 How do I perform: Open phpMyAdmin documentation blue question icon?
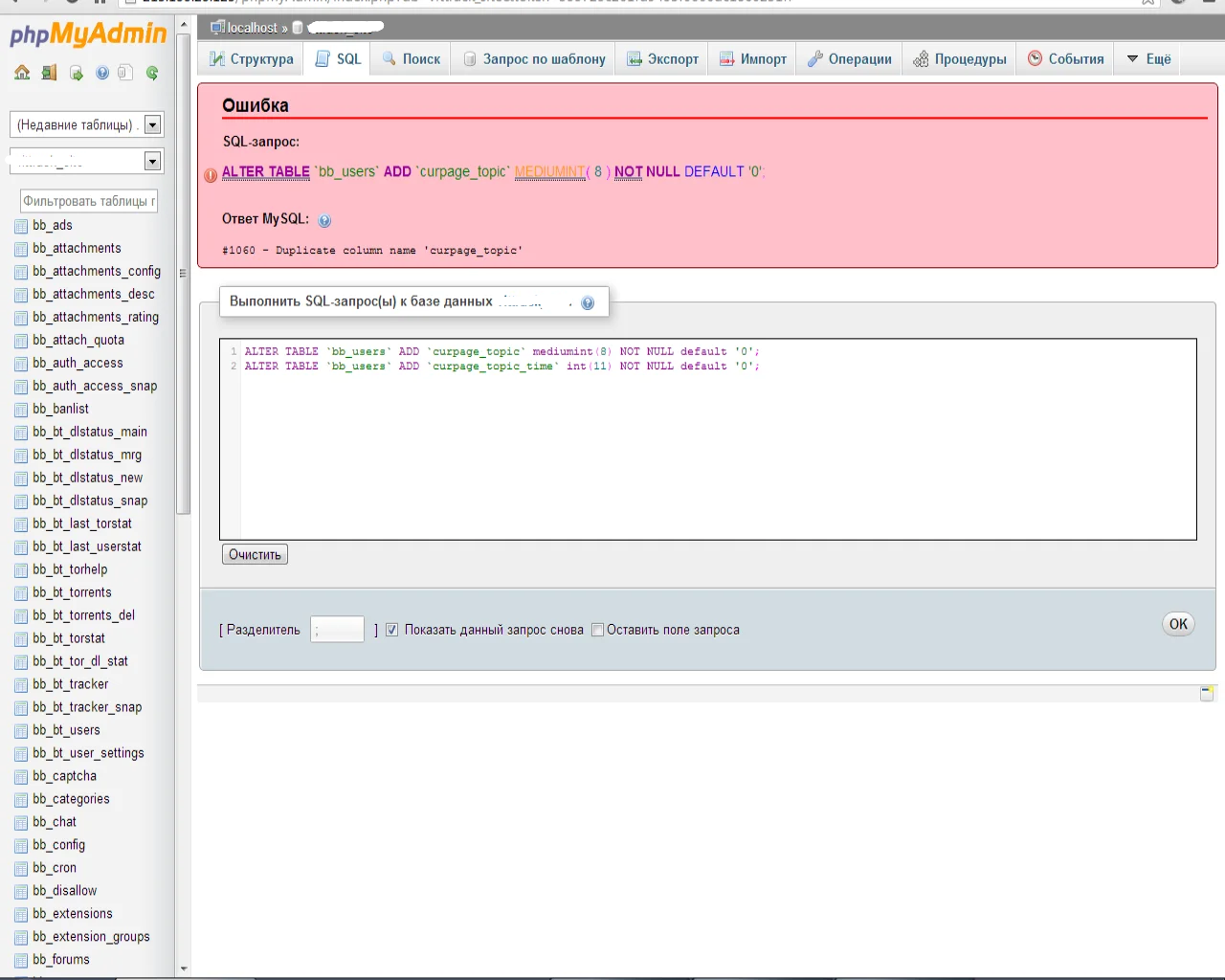[102, 73]
